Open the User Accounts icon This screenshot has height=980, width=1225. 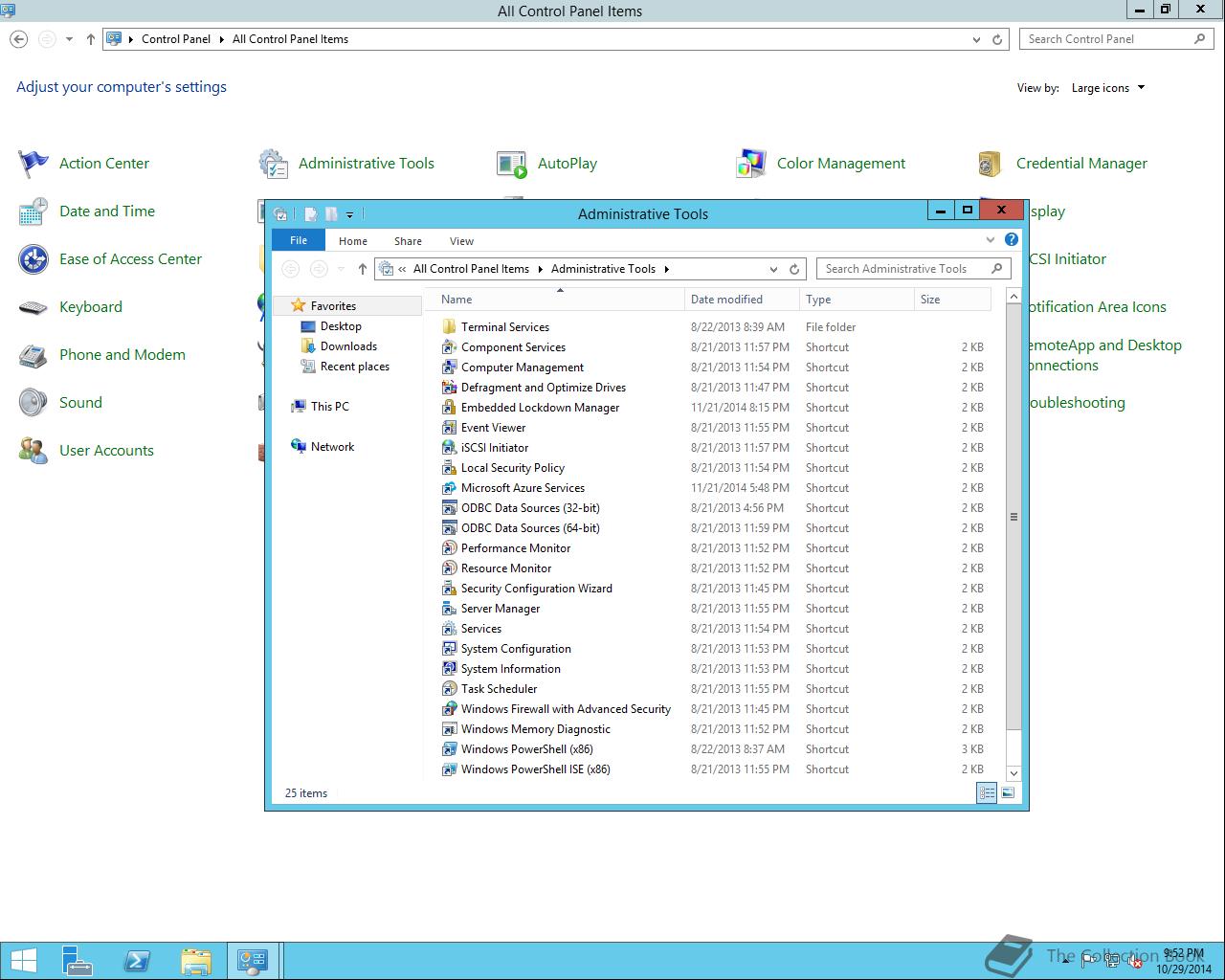pos(33,451)
